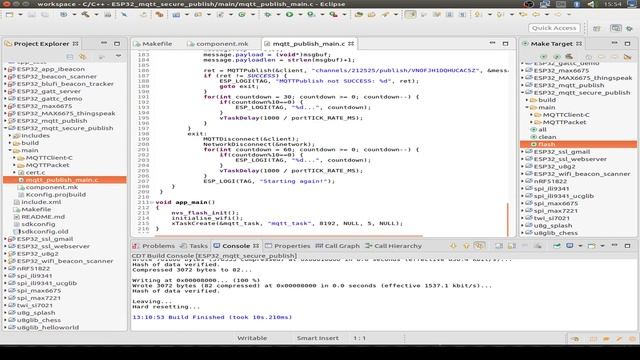Expand ESP32_ssl_gmail in Make Target panel
This screenshot has width=640, height=360.
click(522, 152)
